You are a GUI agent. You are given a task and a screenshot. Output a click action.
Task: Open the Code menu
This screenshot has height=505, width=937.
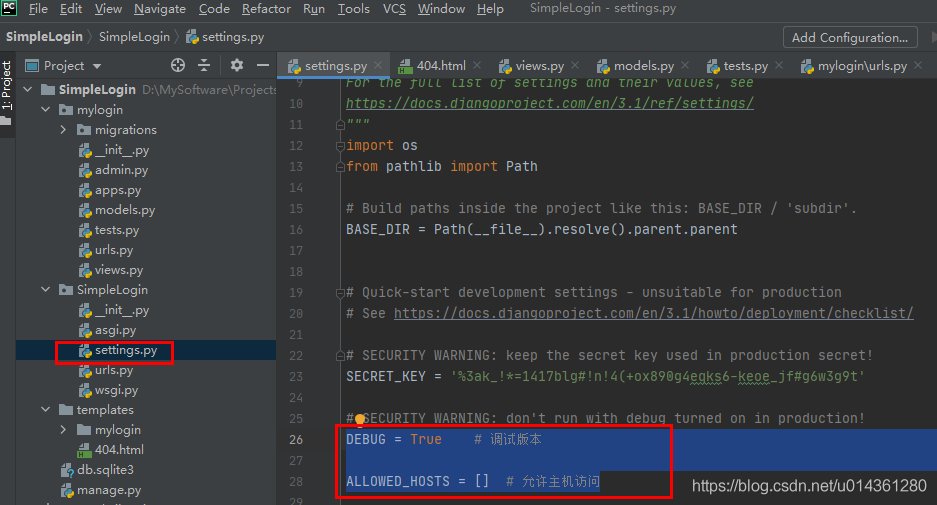[x=214, y=9]
